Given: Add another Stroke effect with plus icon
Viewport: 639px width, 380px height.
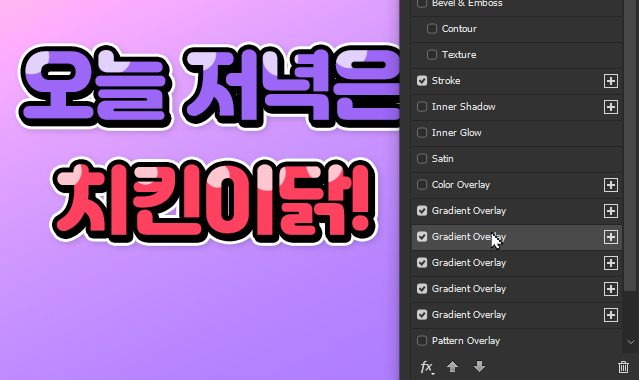Looking at the screenshot, I should [610, 81].
